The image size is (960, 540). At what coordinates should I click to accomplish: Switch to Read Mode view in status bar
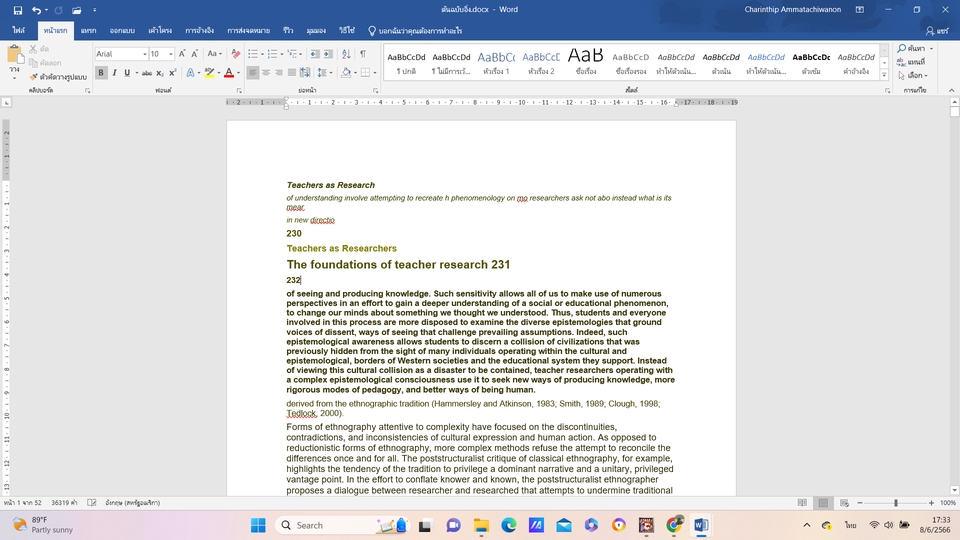(802, 503)
